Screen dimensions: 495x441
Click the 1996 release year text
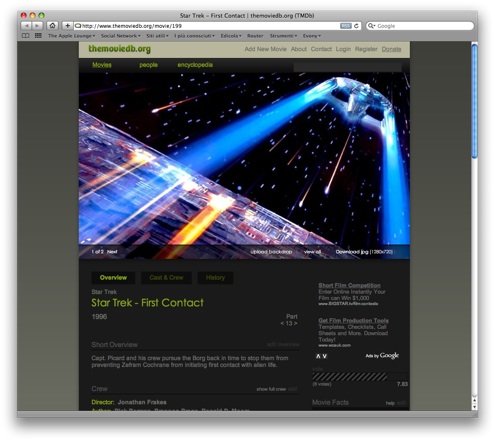[99, 316]
